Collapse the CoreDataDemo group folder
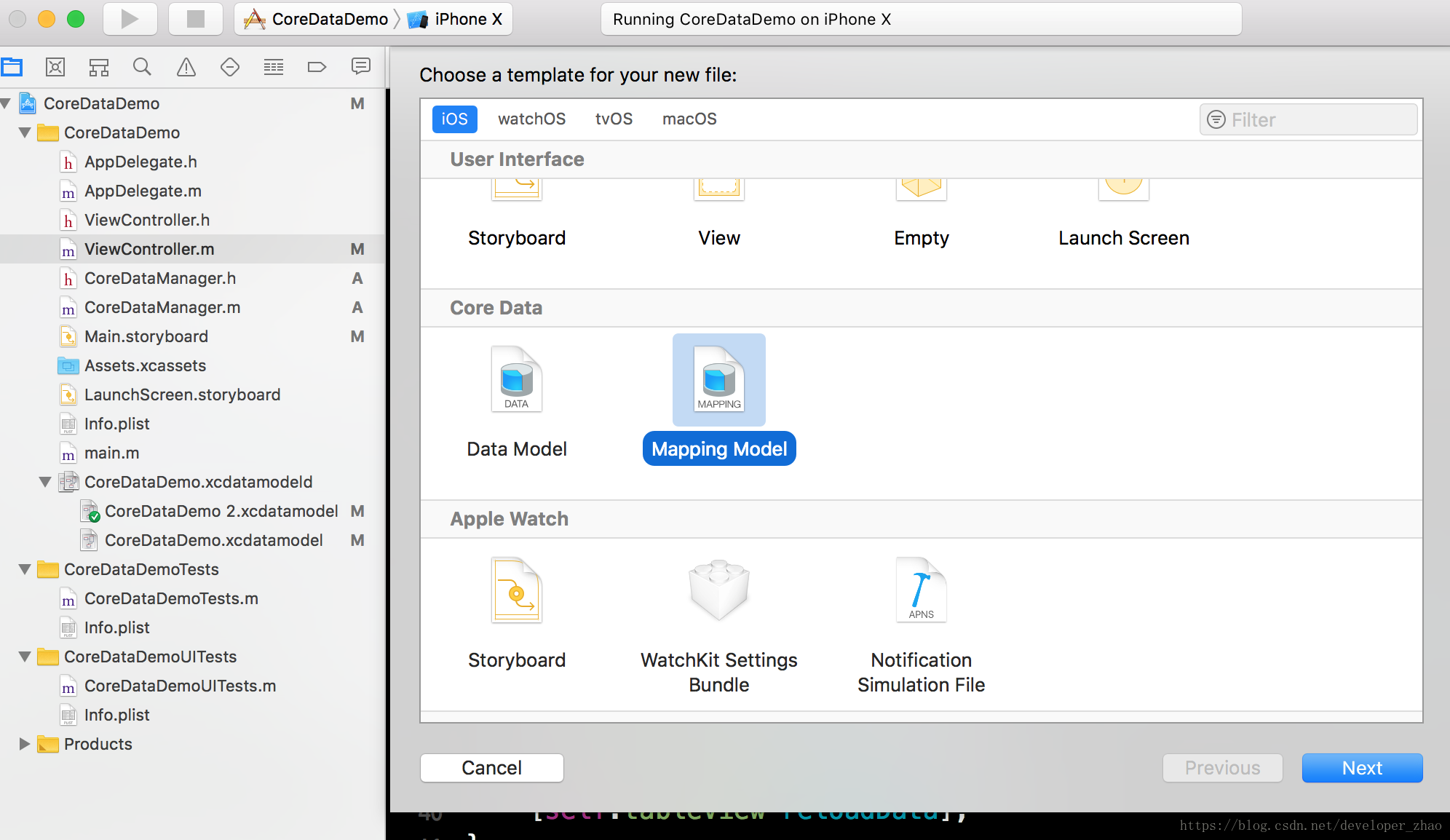The image size is (1450, 840). point(25,132)
